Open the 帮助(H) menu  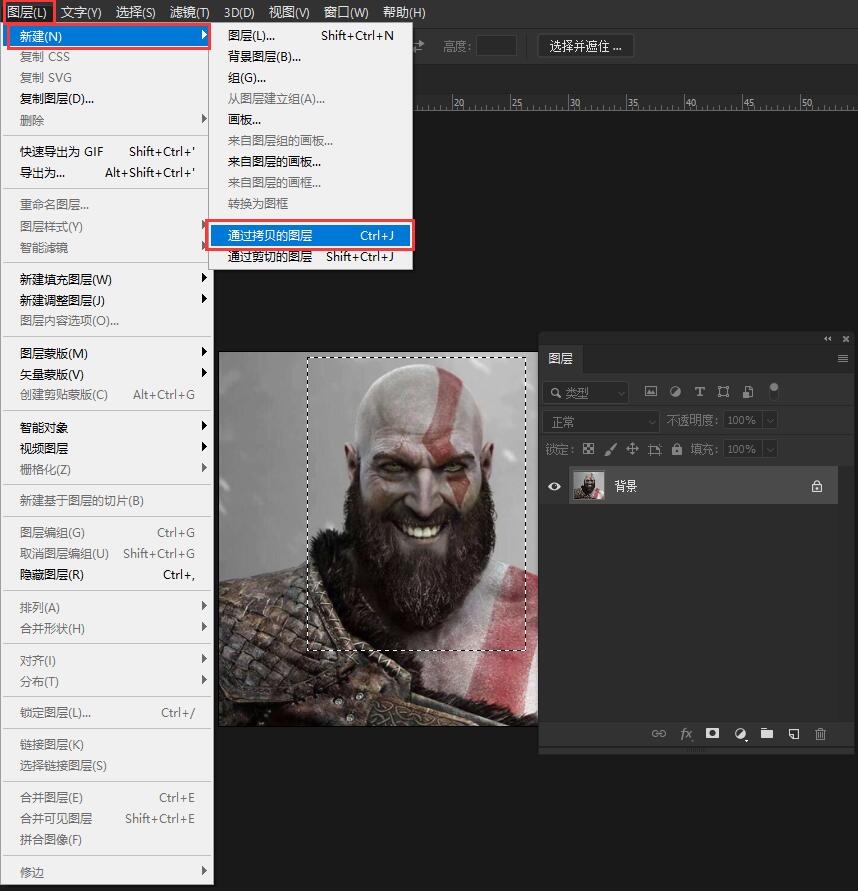(404, 12)
